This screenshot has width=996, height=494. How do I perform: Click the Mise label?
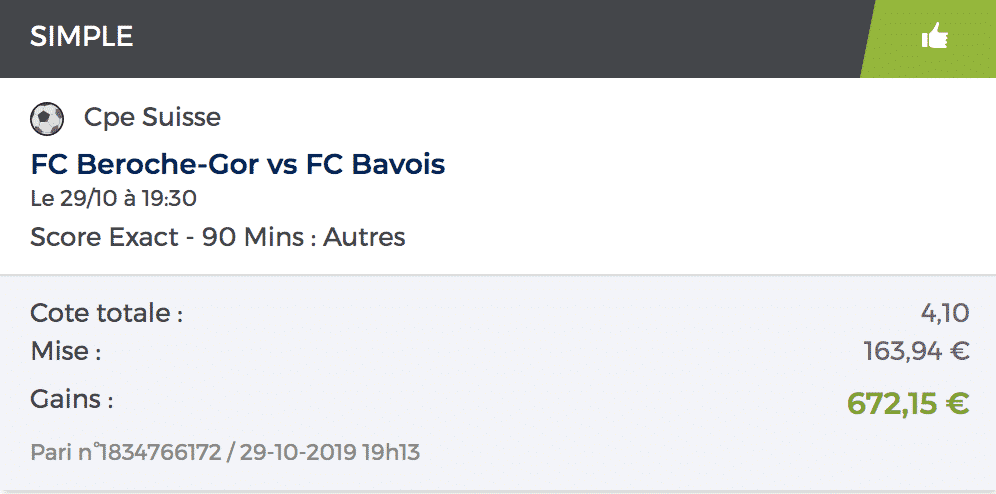pos(65,351)
